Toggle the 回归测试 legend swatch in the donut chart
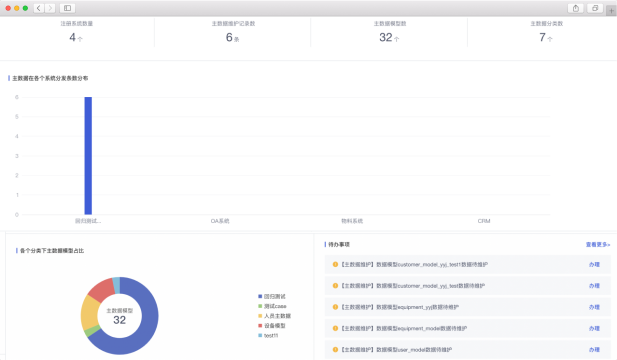The image size is (617, 360). pyautogui.click(x=260, y=296)
